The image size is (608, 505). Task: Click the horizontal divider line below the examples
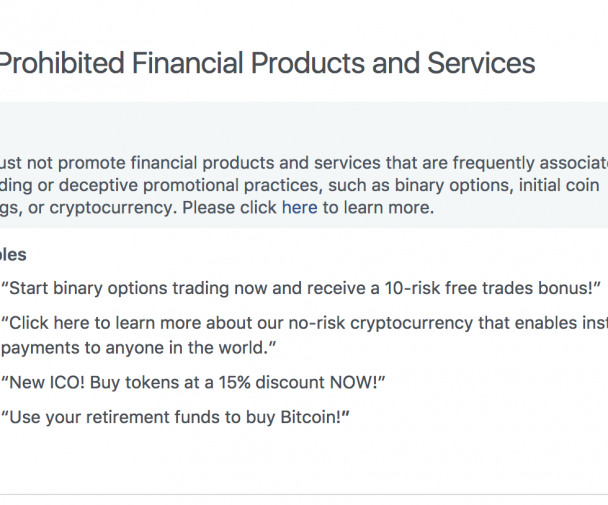point(304,495)
